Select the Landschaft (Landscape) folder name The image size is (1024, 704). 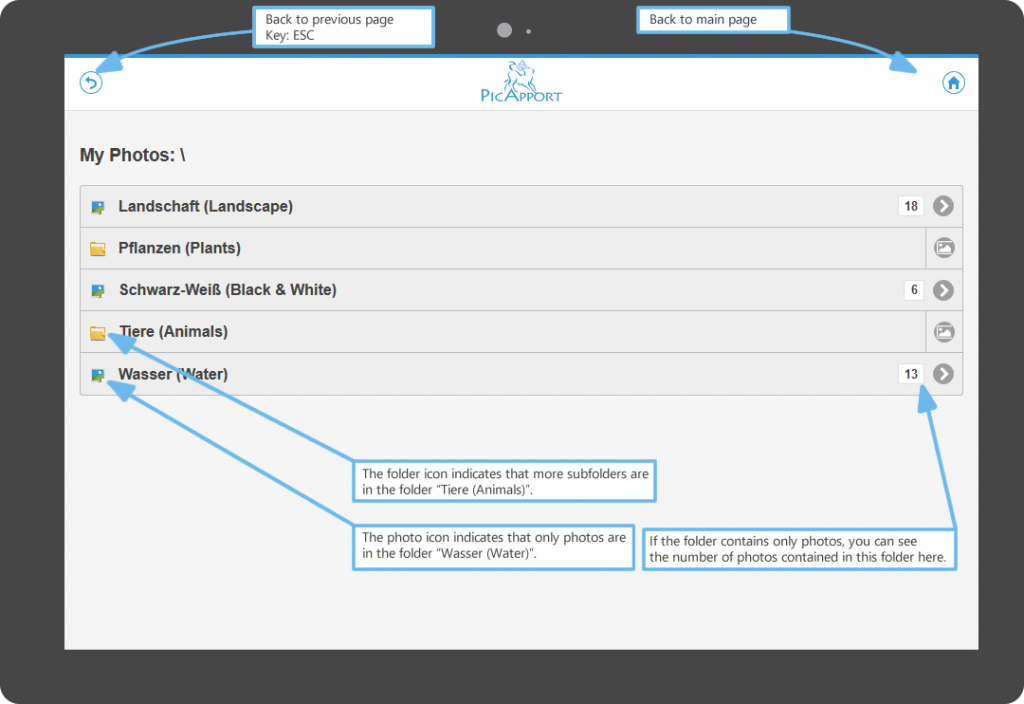pyautogui.click(x=205, y=206)
